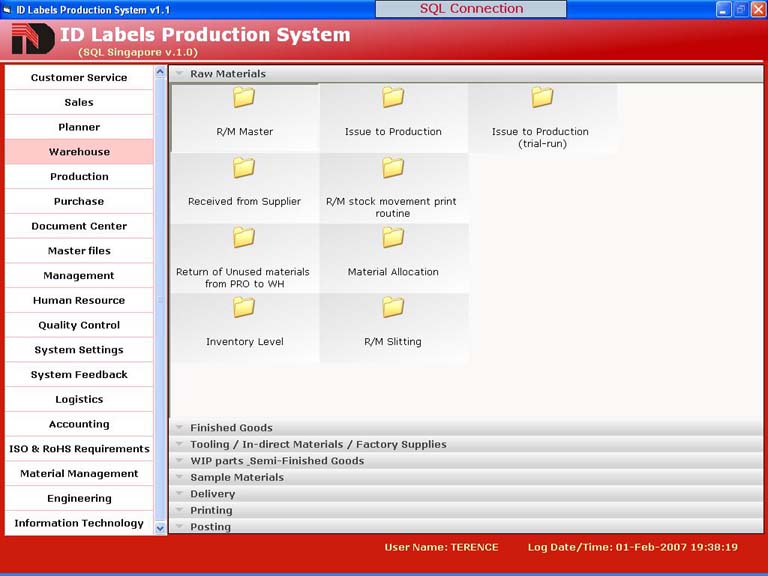Collapse the Raw Materials section header
Screen dimensions: 768x576
click(x=228, y=74)
